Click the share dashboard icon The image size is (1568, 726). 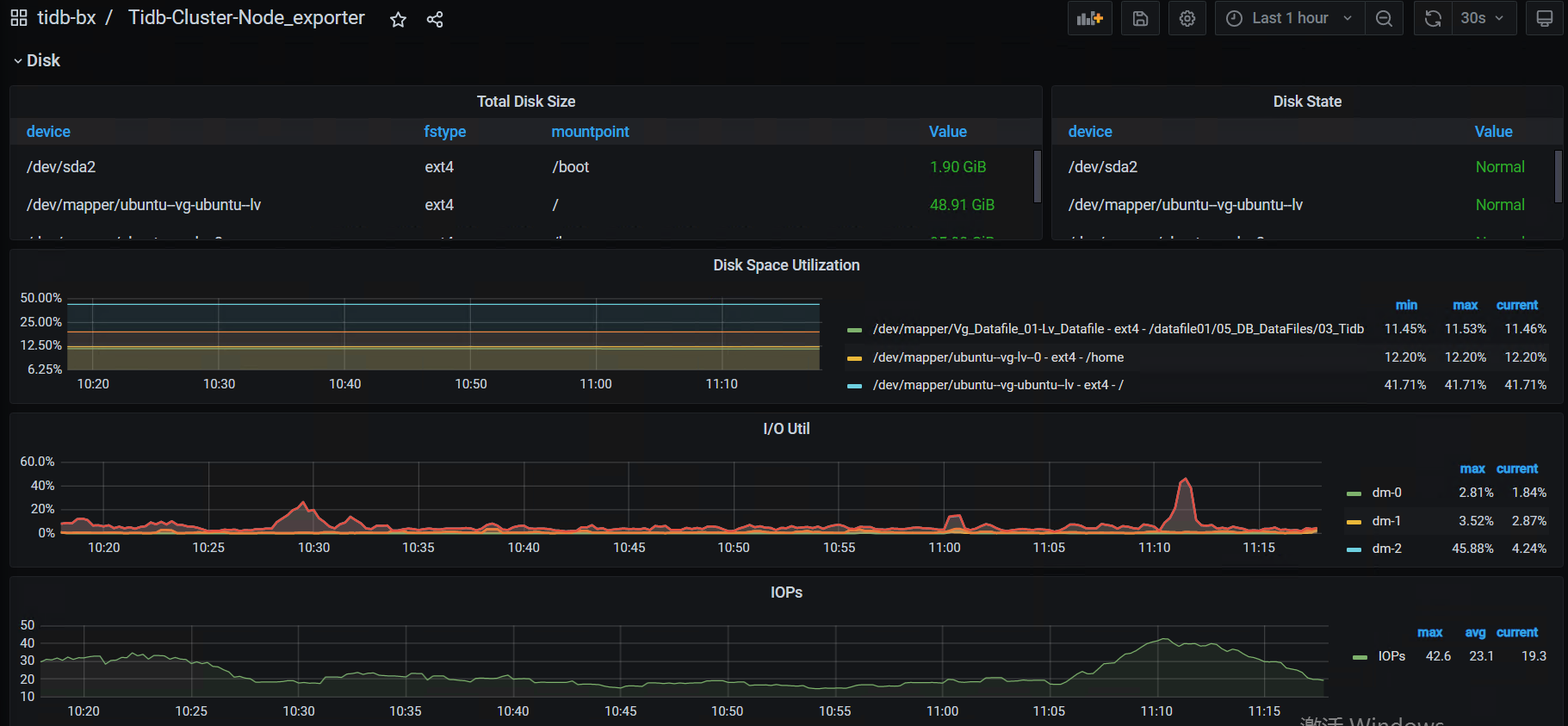coord(435,19)
